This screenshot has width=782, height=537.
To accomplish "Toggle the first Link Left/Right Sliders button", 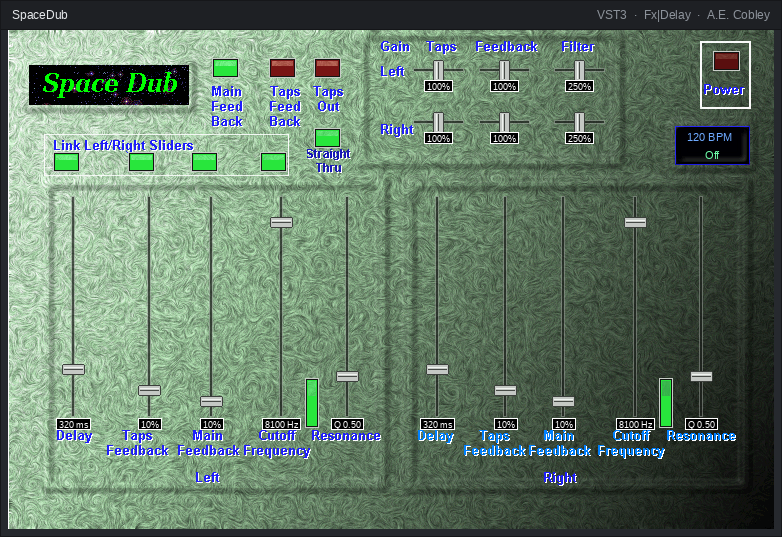I will point(66,162).
